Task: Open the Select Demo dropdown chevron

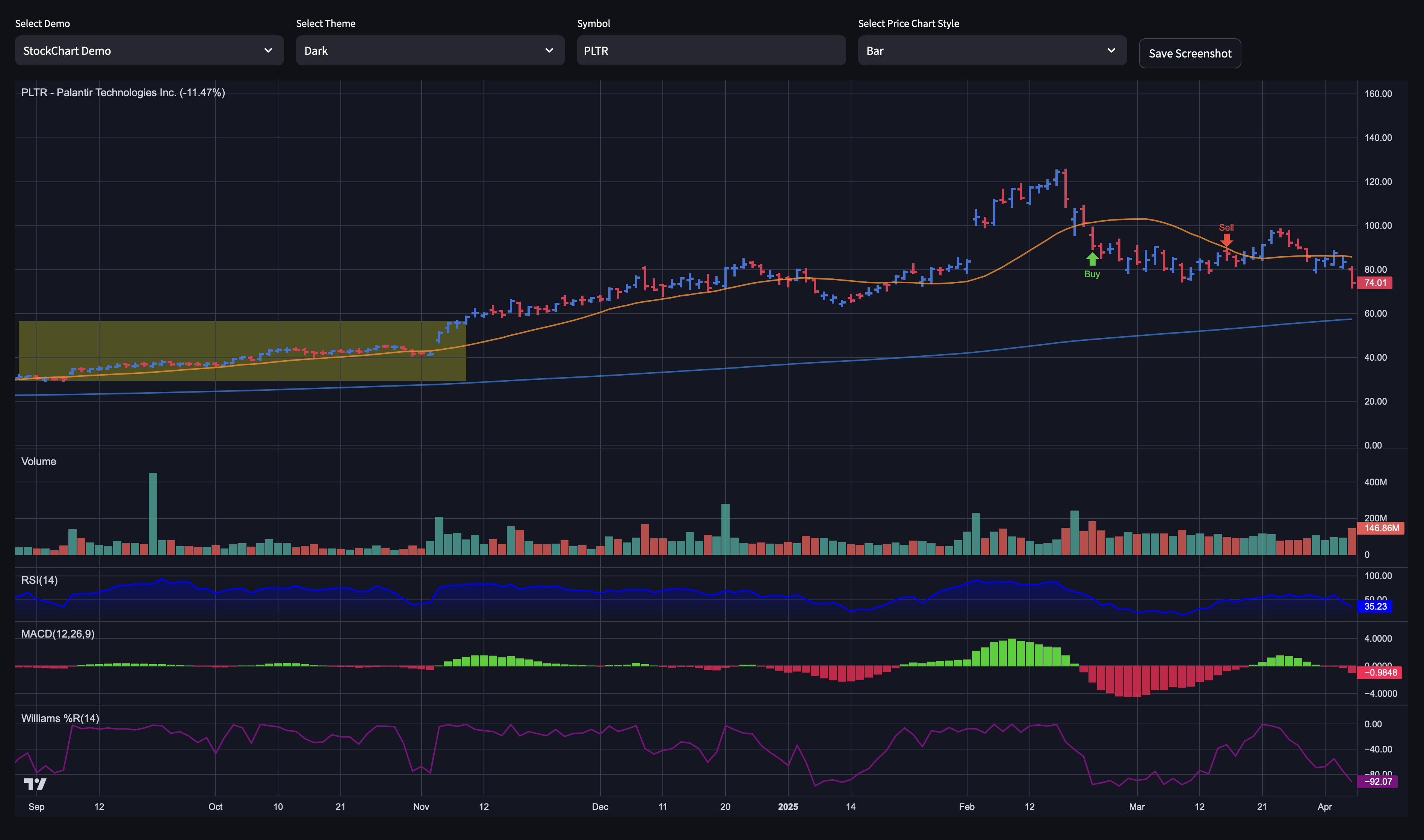Action: pos(268,50)
